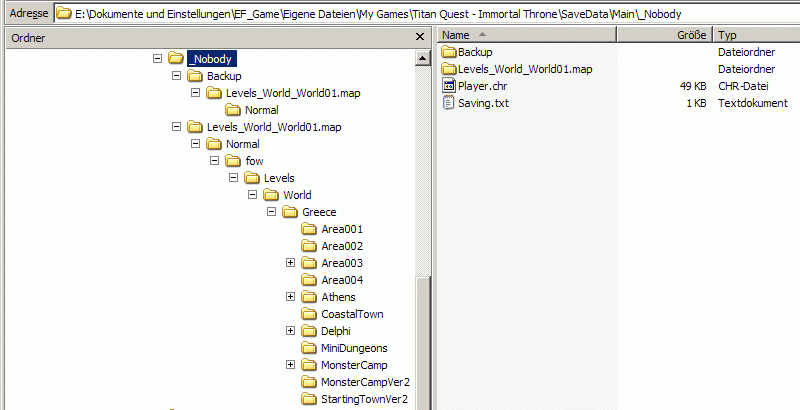Click the Saving.txt text document icon
Image resolution: width=800 pixels, height=410 pixels.
tap(449, 103)
